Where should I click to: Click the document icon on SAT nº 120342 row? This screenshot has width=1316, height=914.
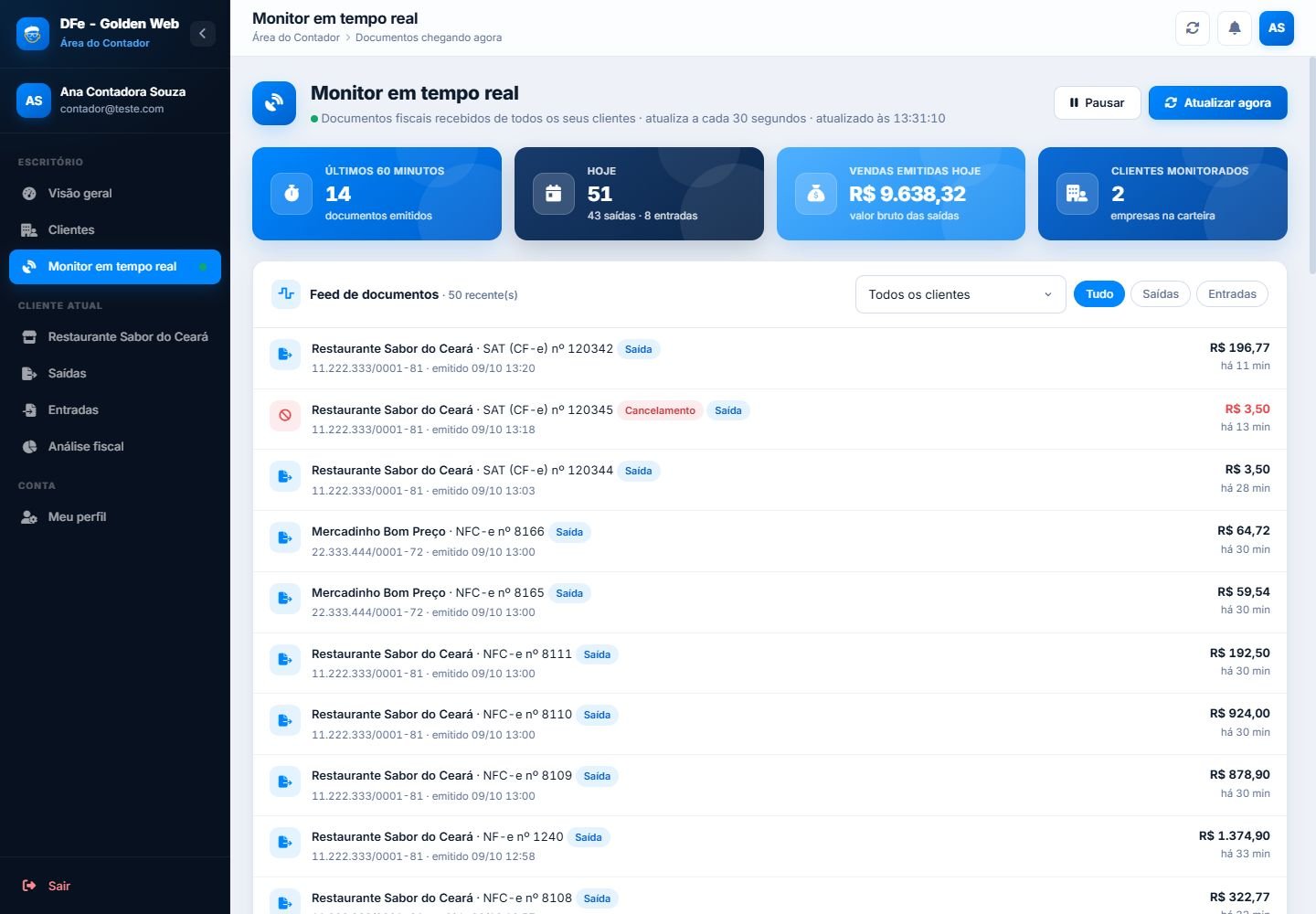(285, 355)
